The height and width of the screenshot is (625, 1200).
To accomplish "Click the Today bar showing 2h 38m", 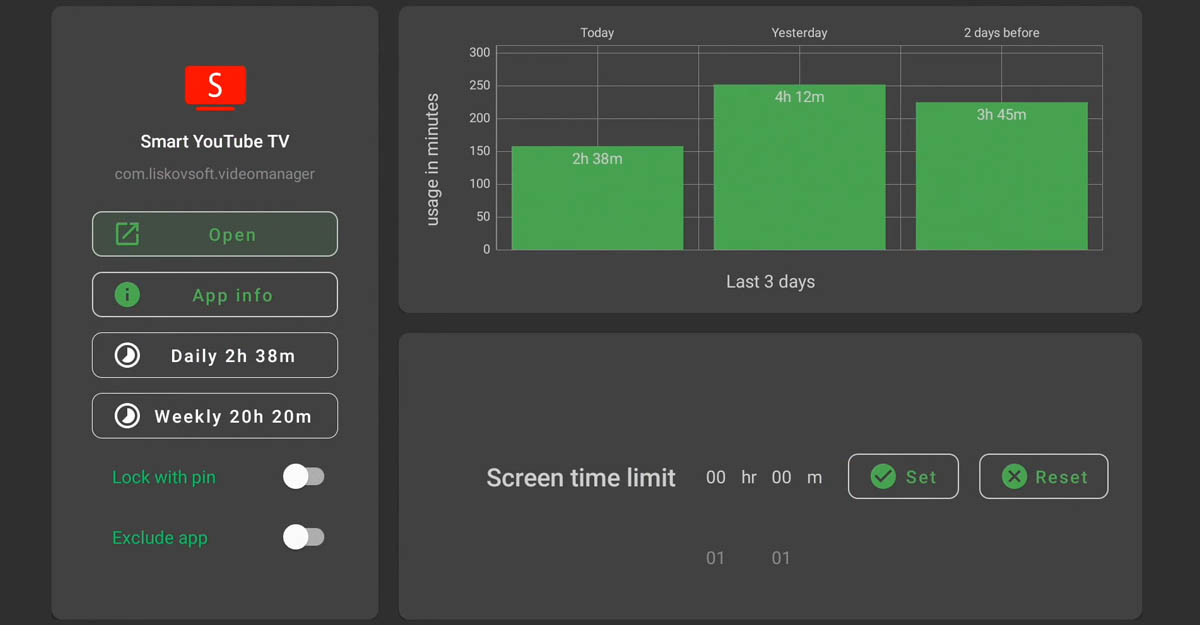I will click(597, 198).
